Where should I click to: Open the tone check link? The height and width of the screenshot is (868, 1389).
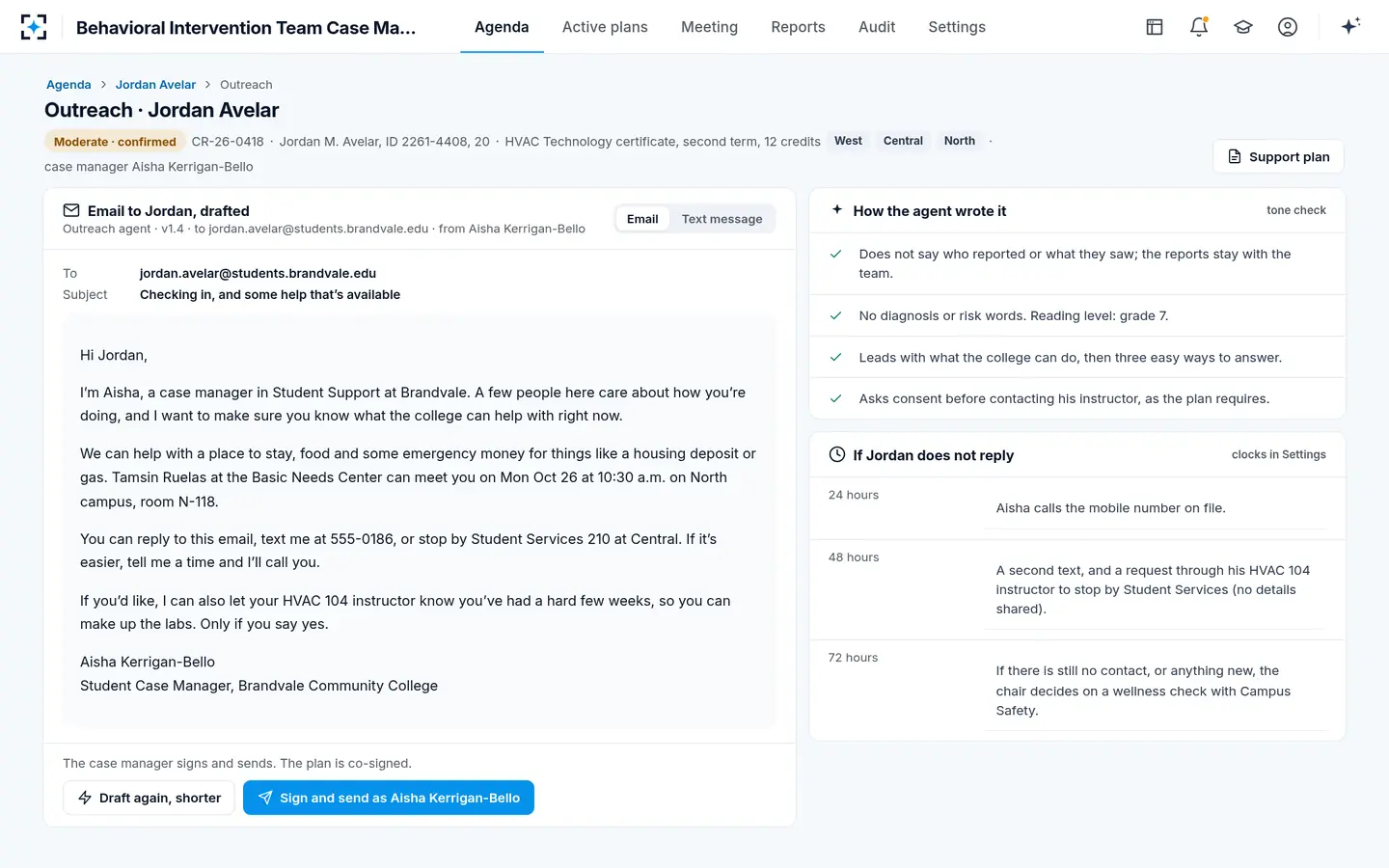tap(1296, 210)
